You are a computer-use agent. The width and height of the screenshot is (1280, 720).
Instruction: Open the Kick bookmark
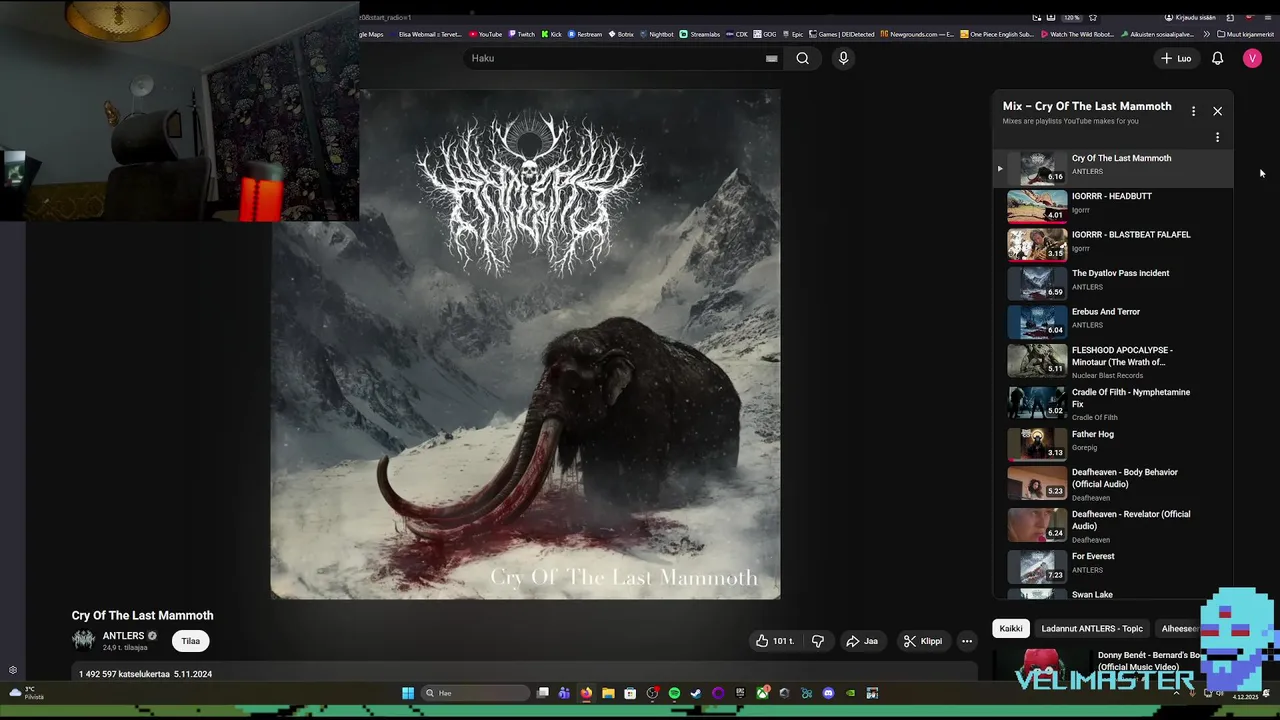(x=552, y=34)
